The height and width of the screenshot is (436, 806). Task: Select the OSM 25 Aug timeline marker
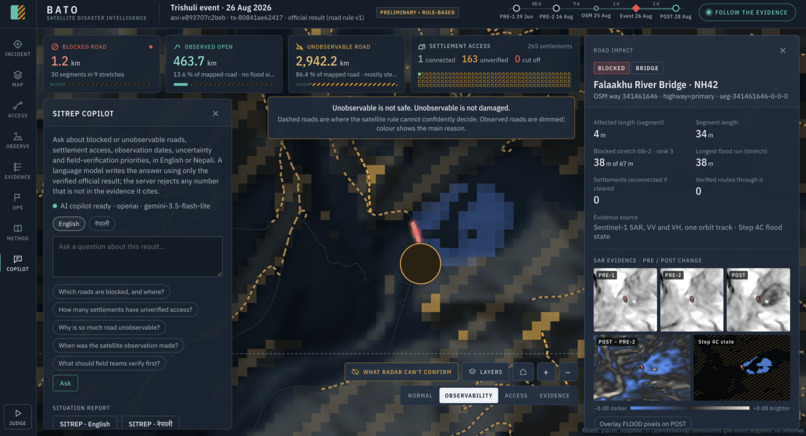(596, 8)
